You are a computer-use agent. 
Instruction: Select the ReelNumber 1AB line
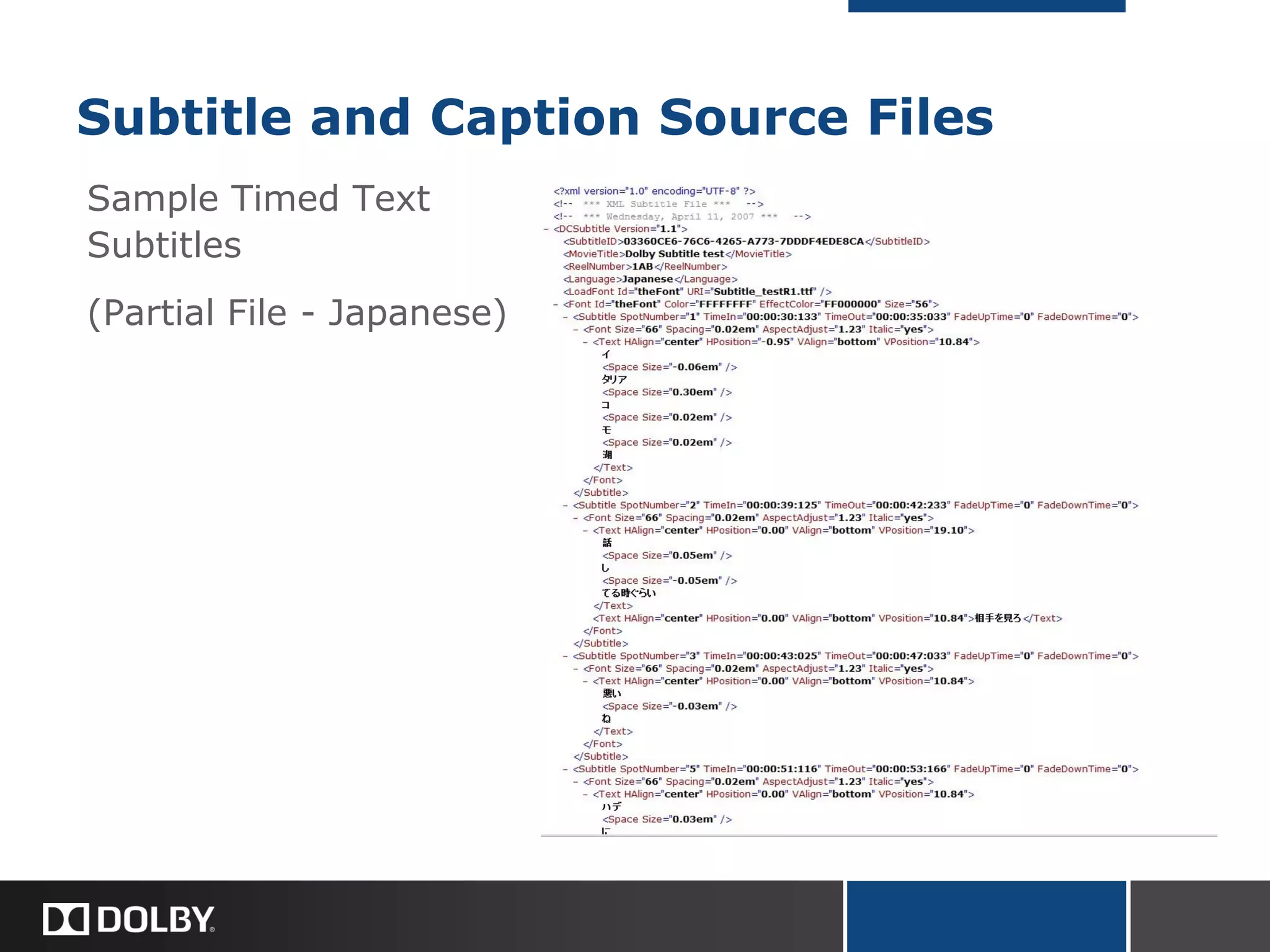click(x=645, y=267)
